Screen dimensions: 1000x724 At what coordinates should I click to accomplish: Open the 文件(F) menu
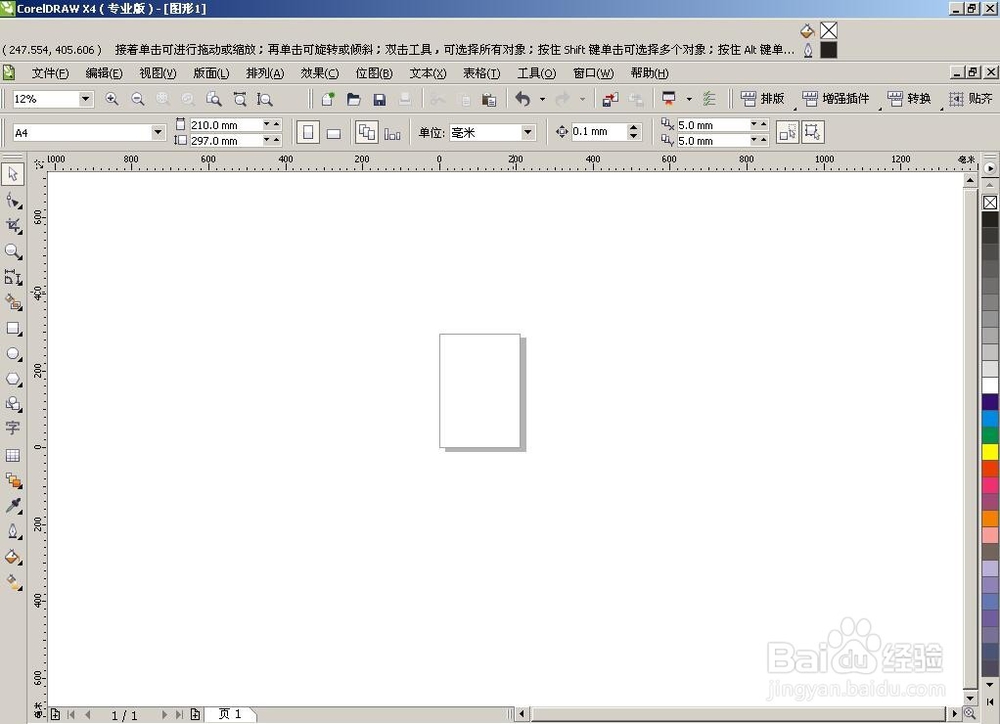pos(50,73)
